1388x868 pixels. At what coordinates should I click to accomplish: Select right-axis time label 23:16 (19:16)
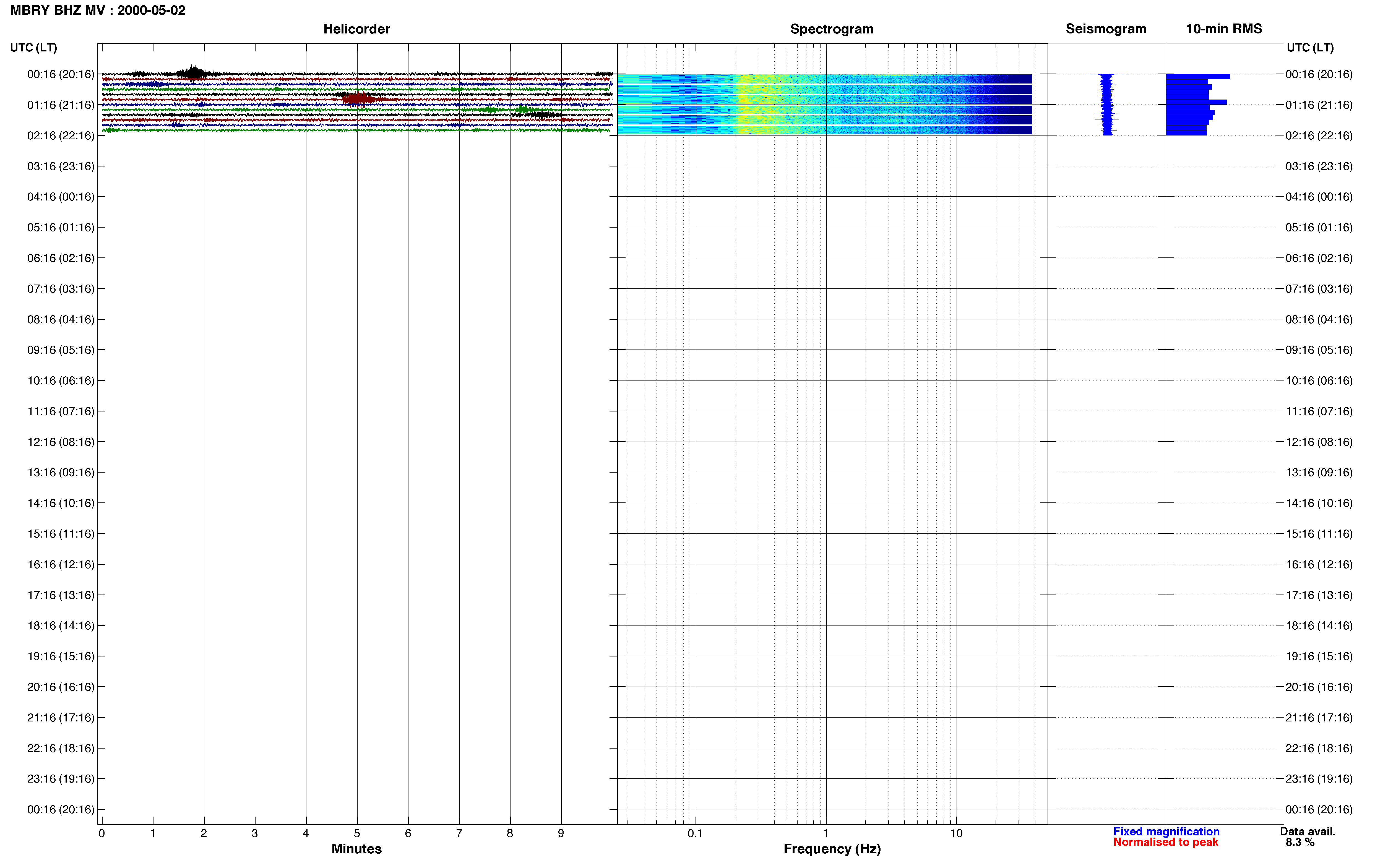[x=1319, y=779]
